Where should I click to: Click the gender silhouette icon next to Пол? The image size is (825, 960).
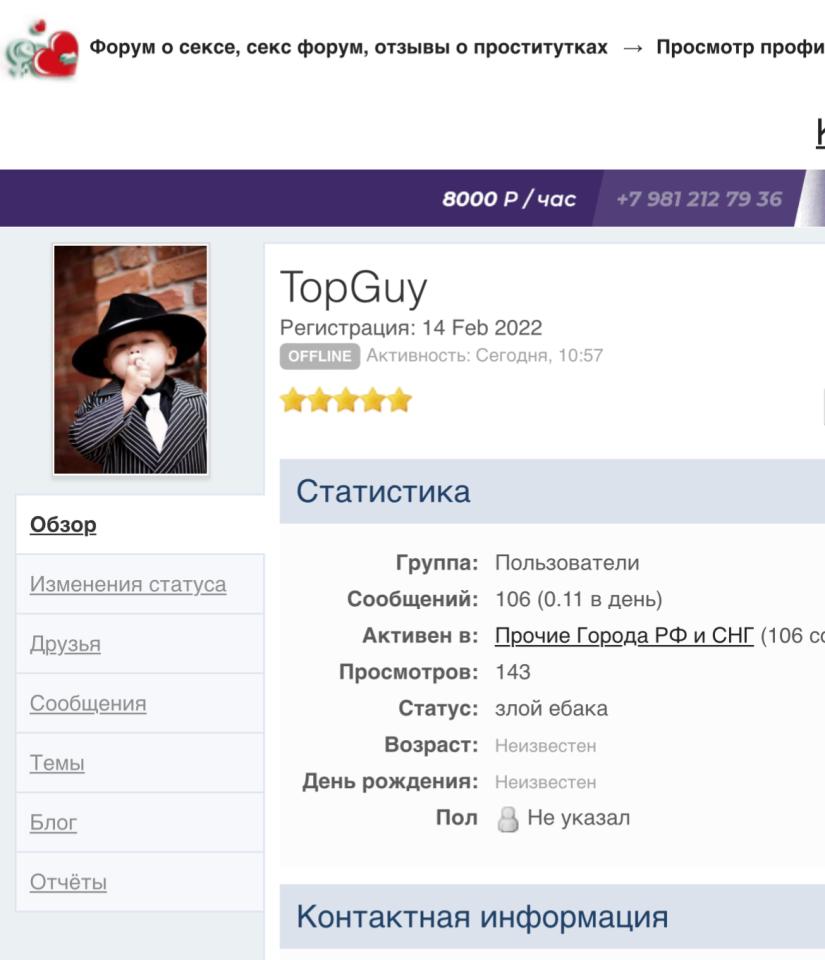[507, 819]
